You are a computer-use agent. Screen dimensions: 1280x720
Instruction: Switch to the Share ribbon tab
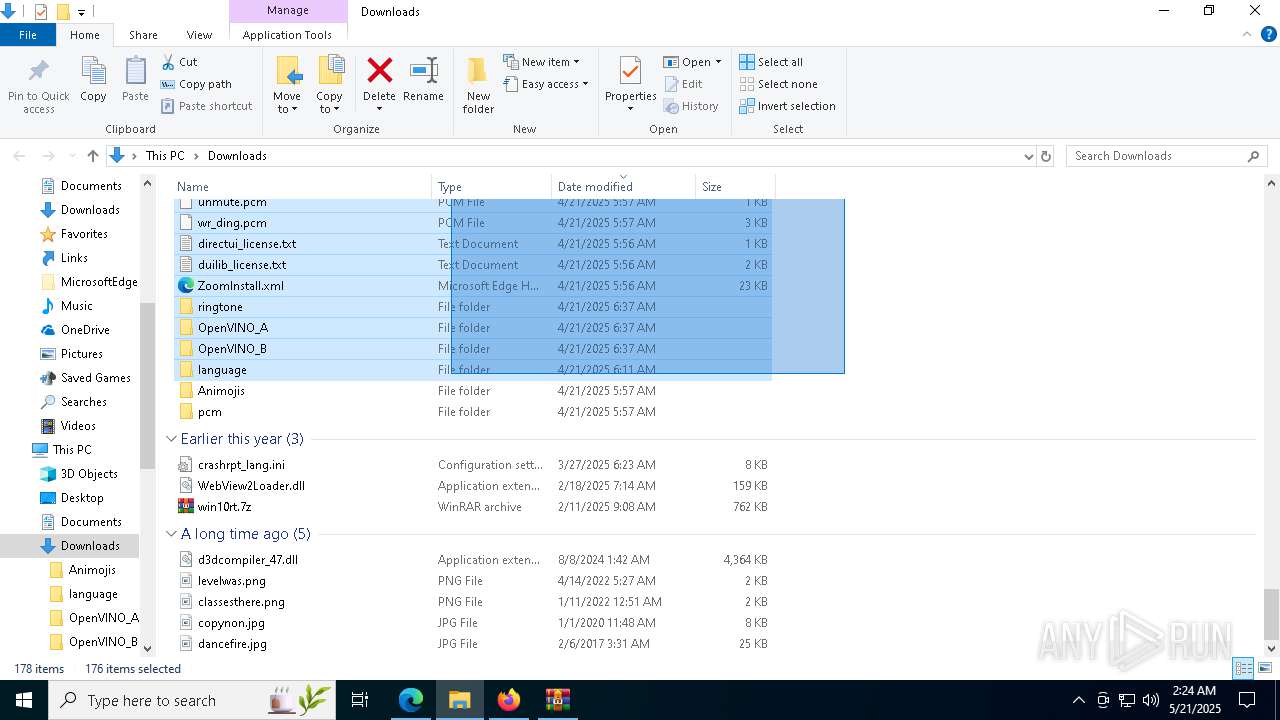[x=143, y=35]
